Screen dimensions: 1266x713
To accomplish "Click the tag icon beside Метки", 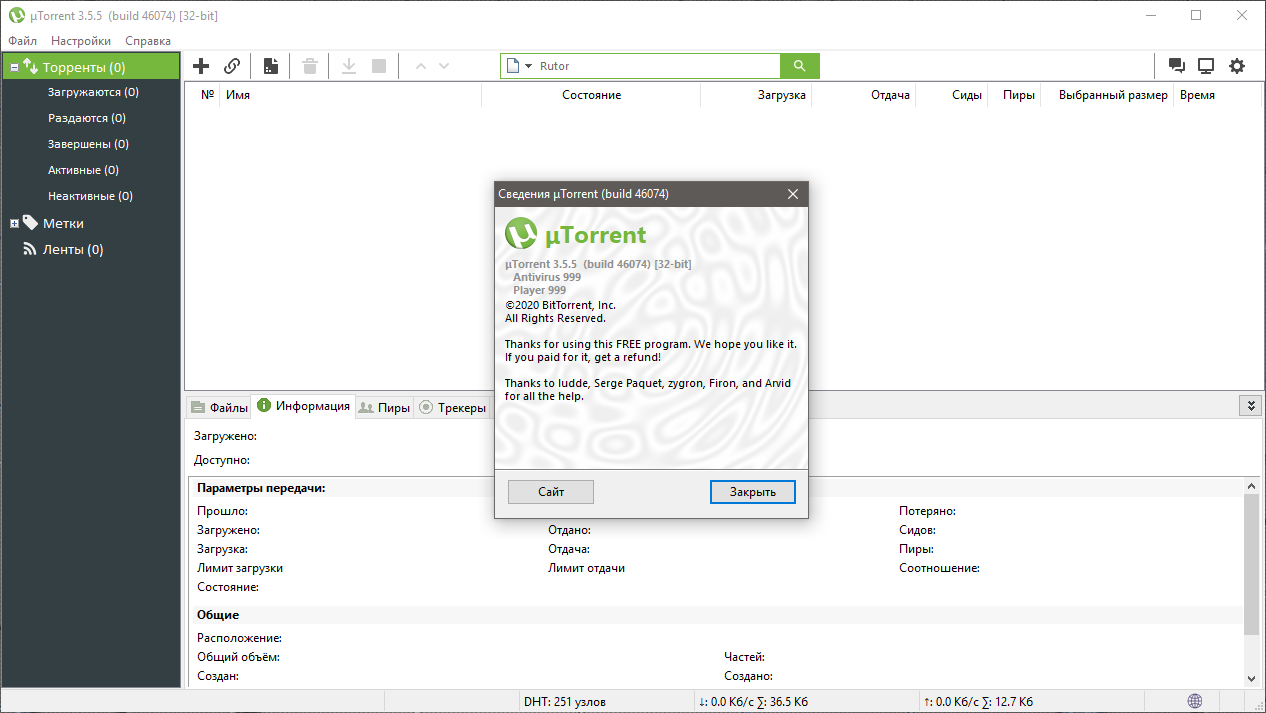I will pyautogui.click(x=30, y=223).
